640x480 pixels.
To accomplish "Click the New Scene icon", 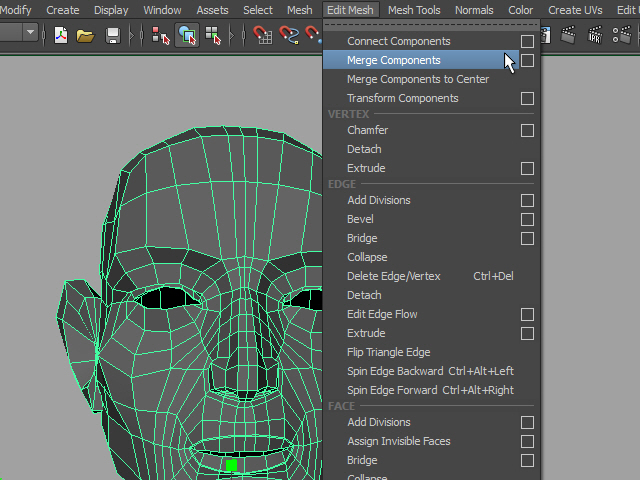I will point(61,35).
